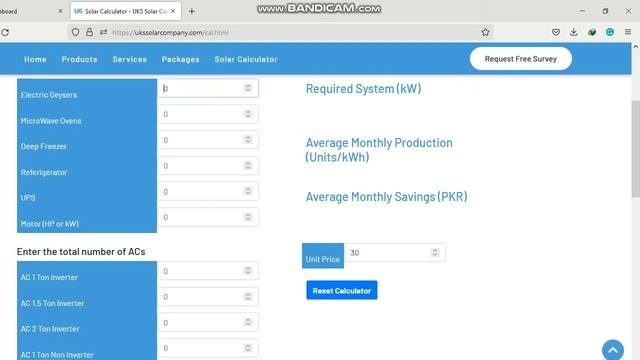
Task: Click the MicroWave Ovens spinner arrows
Action: (x=248, y=114)
